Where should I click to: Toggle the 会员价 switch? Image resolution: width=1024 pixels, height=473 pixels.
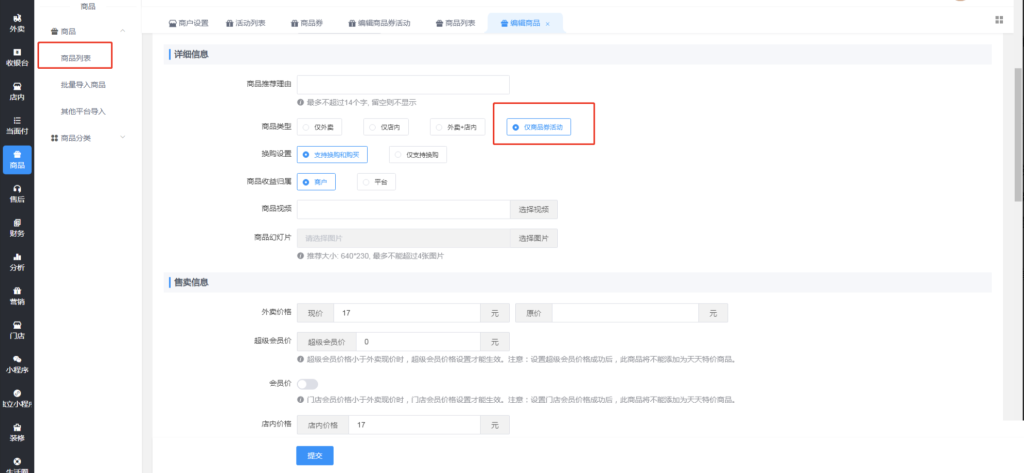coord(306,384)
